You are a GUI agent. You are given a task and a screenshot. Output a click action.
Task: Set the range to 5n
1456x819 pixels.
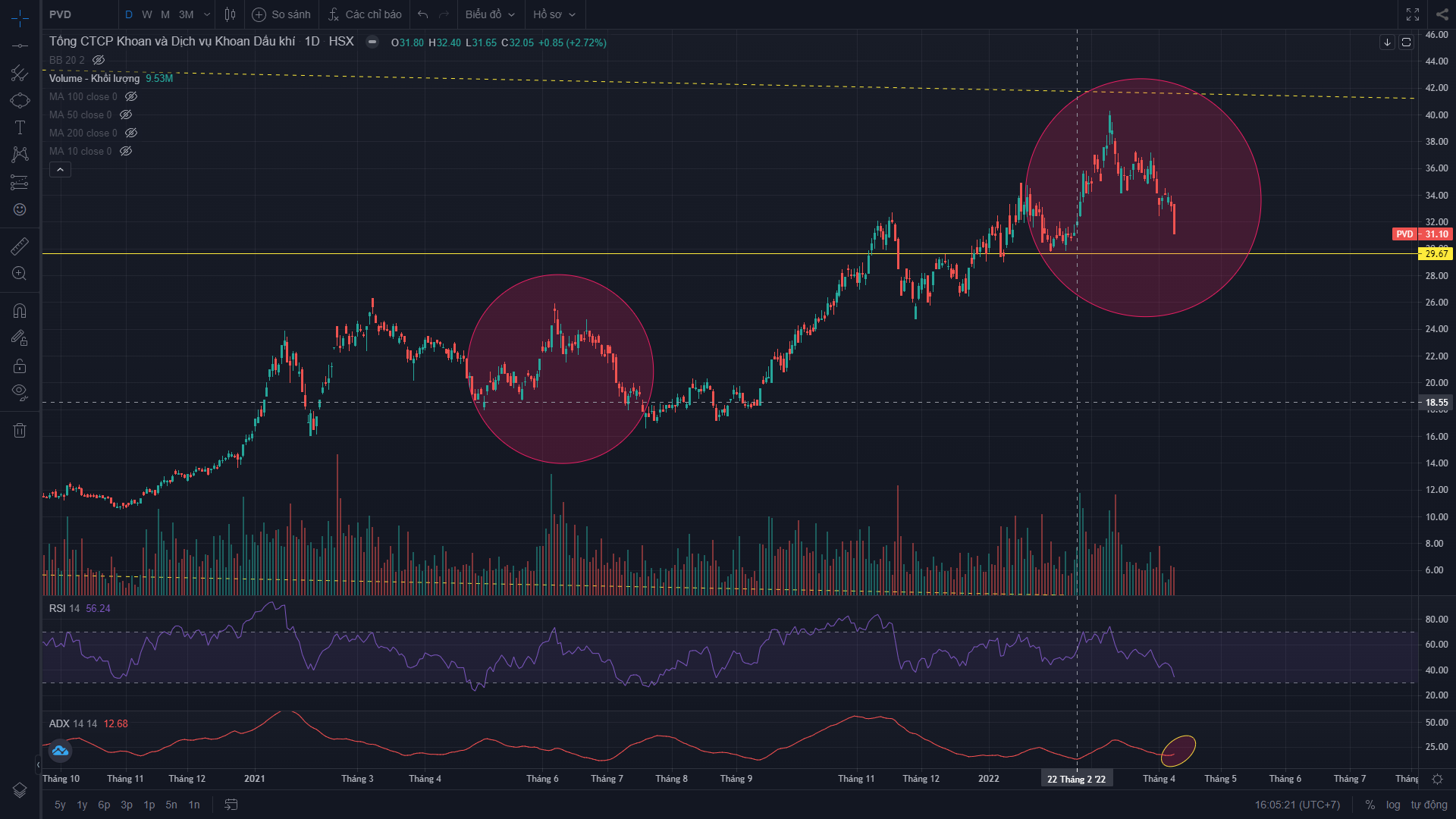(x=171, y=805)
